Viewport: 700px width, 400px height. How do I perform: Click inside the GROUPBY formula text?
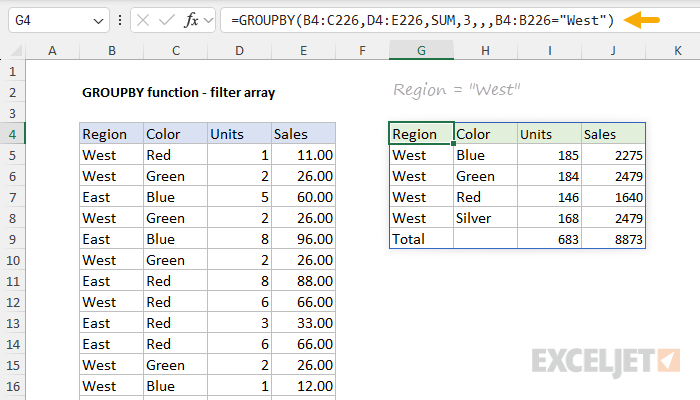tap(422, 21)
